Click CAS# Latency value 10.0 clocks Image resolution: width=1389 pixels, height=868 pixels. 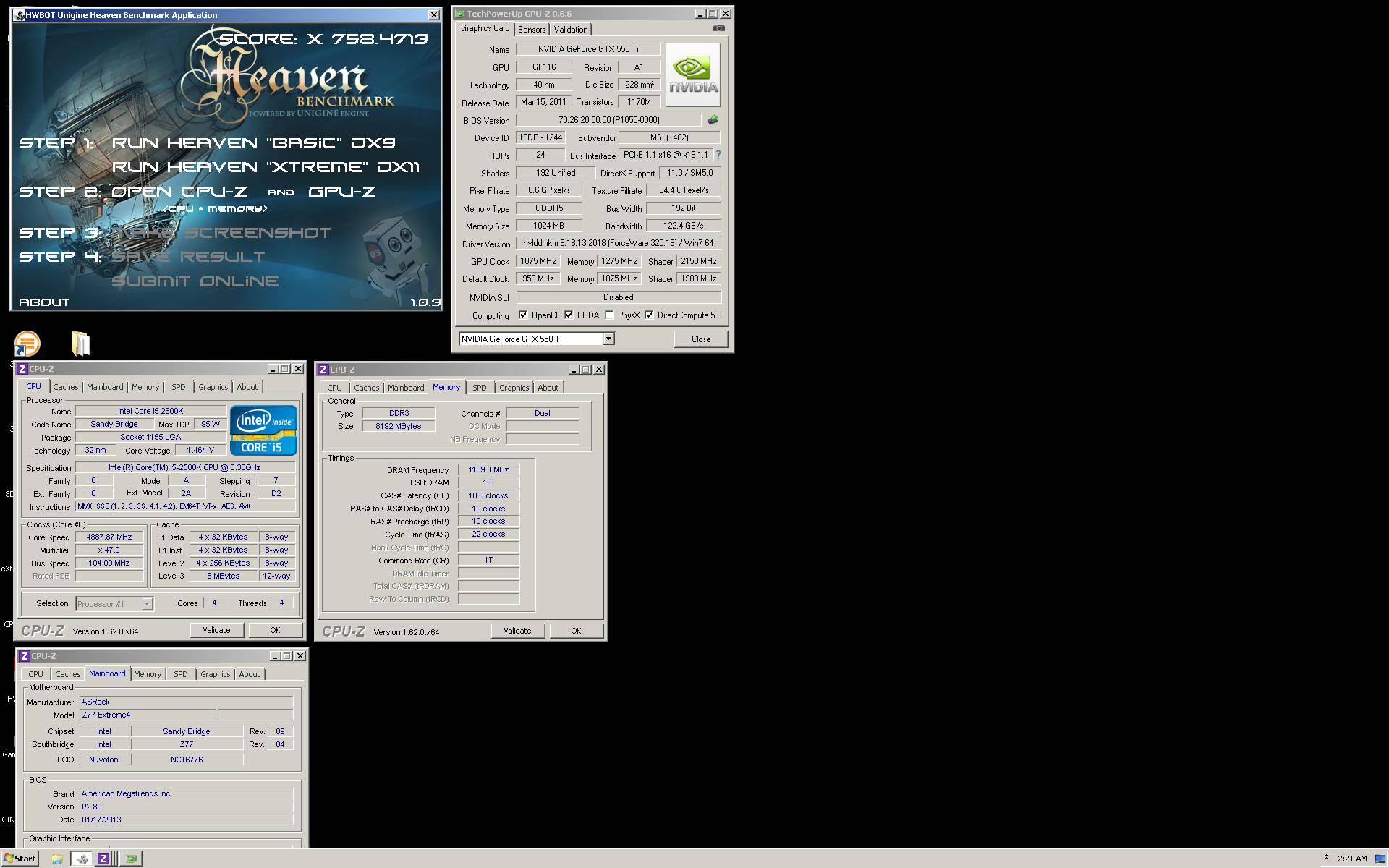[x=488, y=496]
